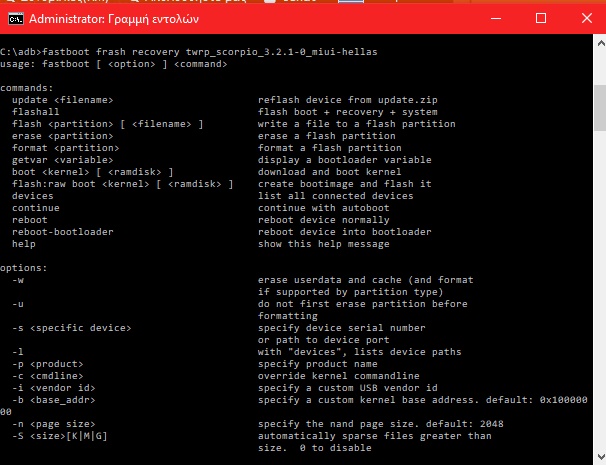Open the Command Prompt system menu icon

click(14, 19)
